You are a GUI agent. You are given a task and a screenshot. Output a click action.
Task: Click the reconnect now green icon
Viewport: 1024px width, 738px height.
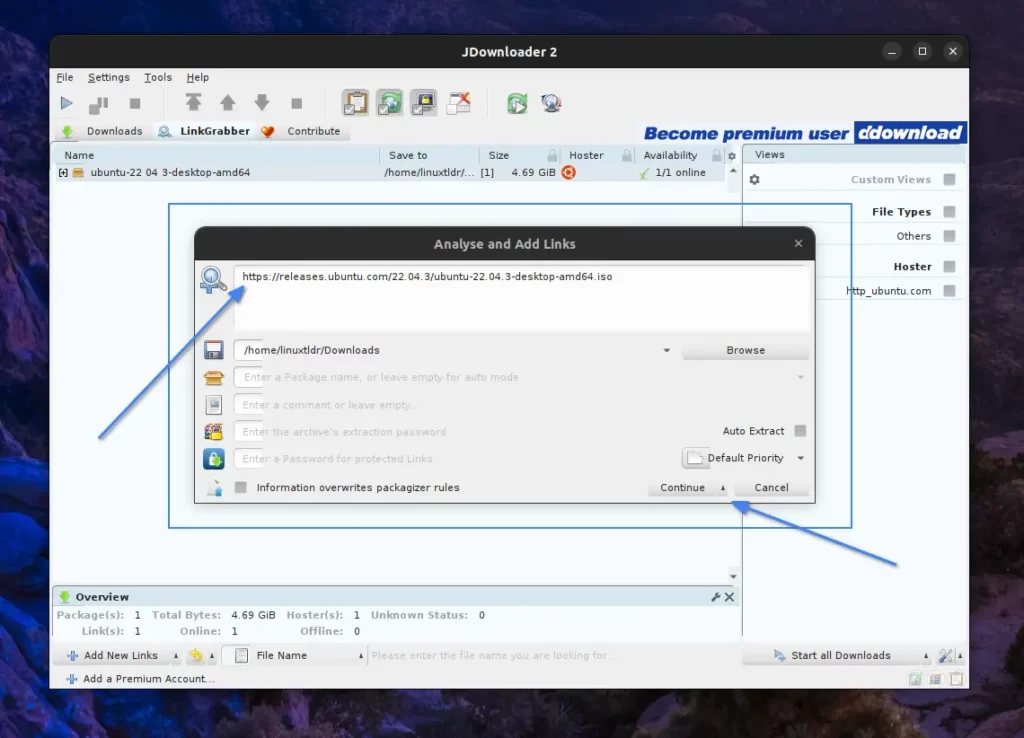517,103
